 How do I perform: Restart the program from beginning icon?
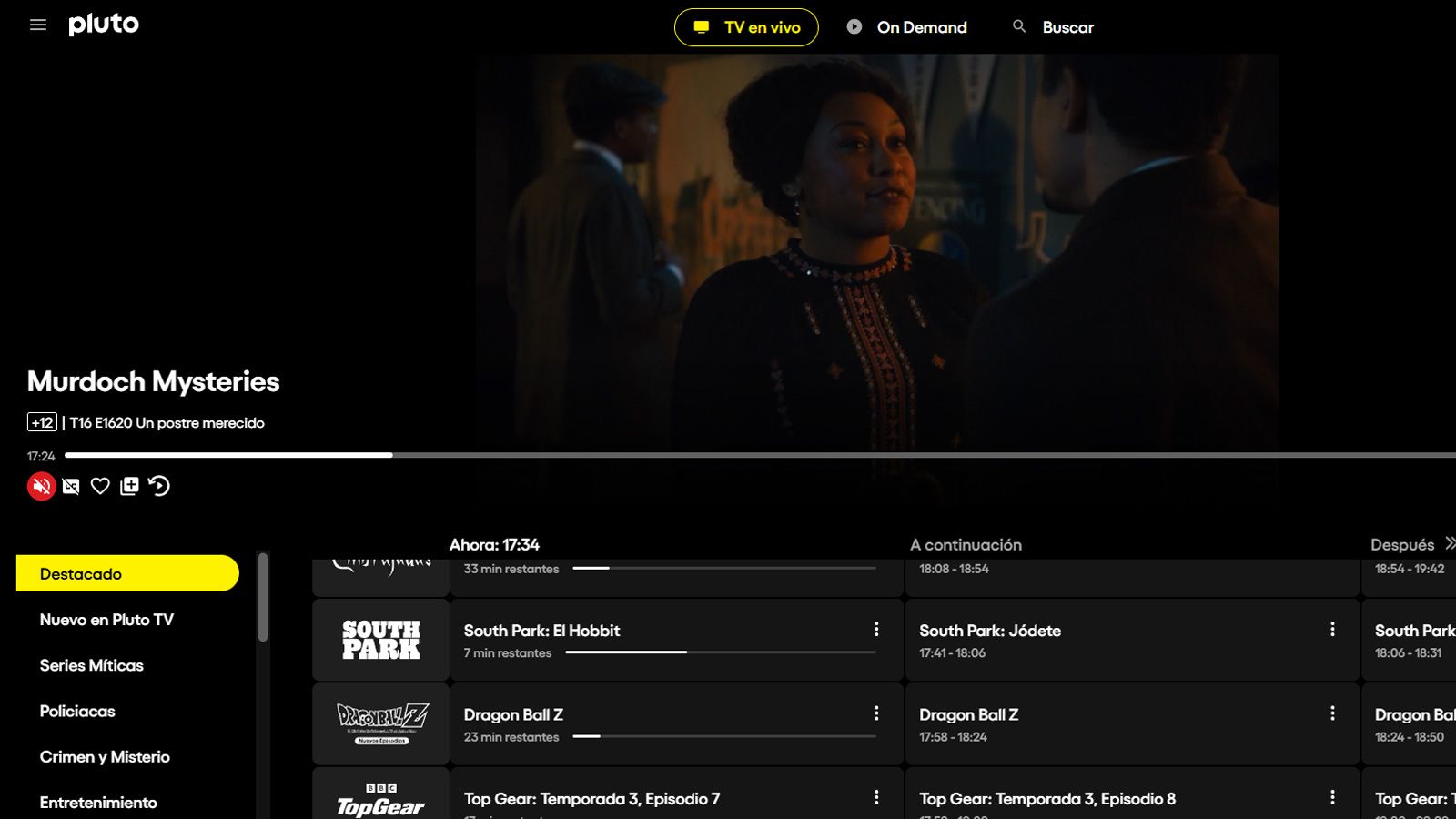pos(159,486)
